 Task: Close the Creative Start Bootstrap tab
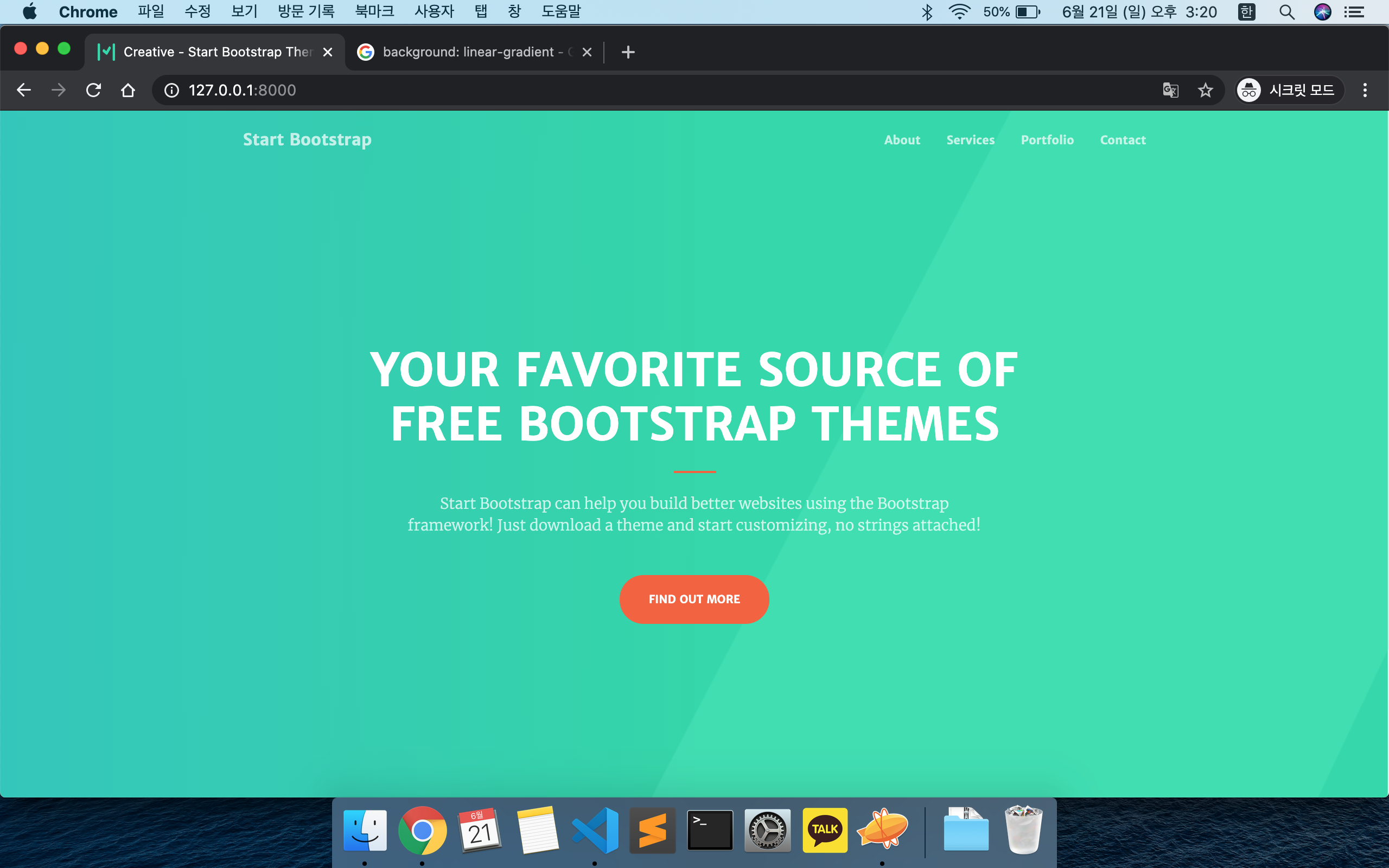tap(328, 52)
